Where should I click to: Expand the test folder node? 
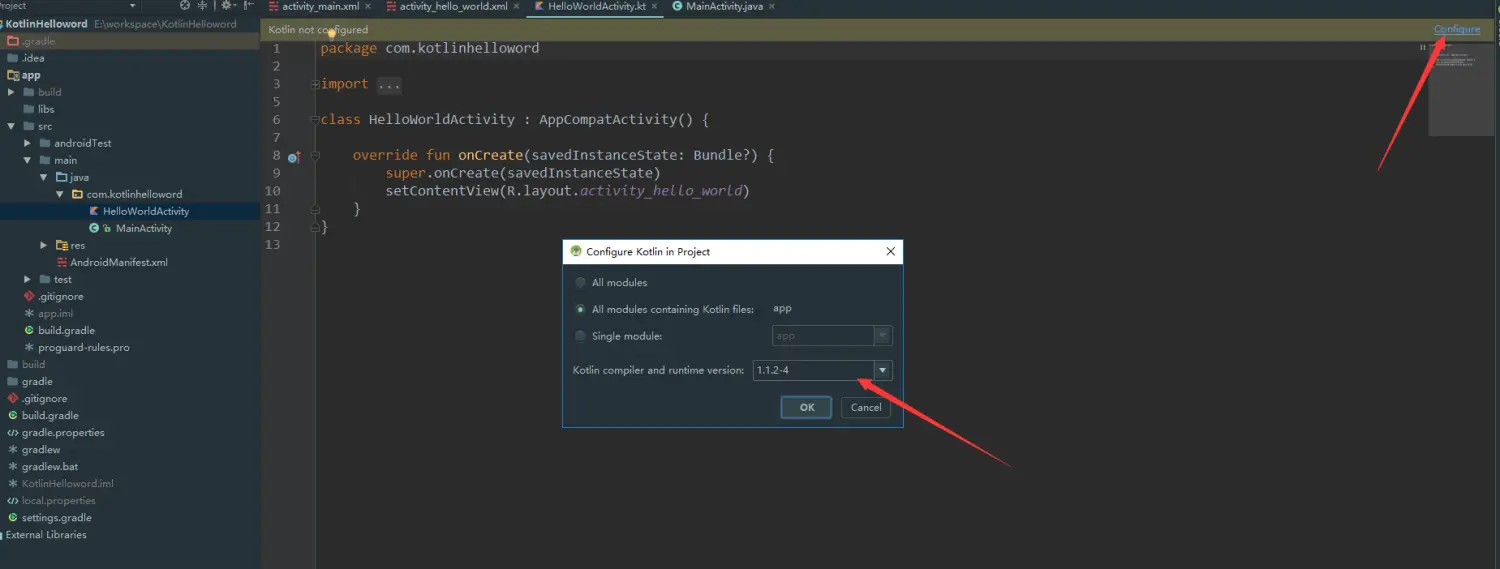(28, 279)
